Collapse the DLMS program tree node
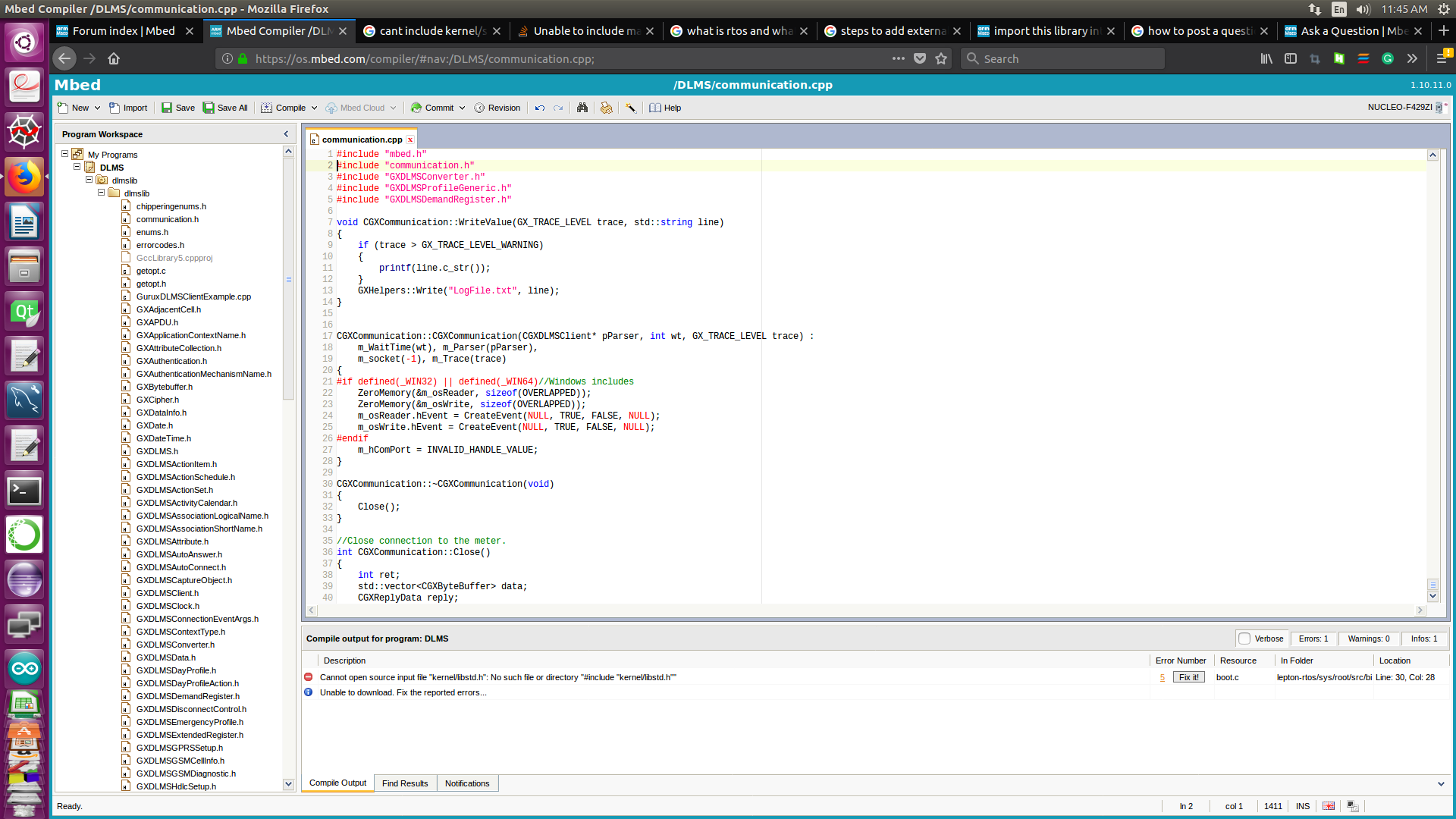1456x819 pixels. [x=77, y=167]
